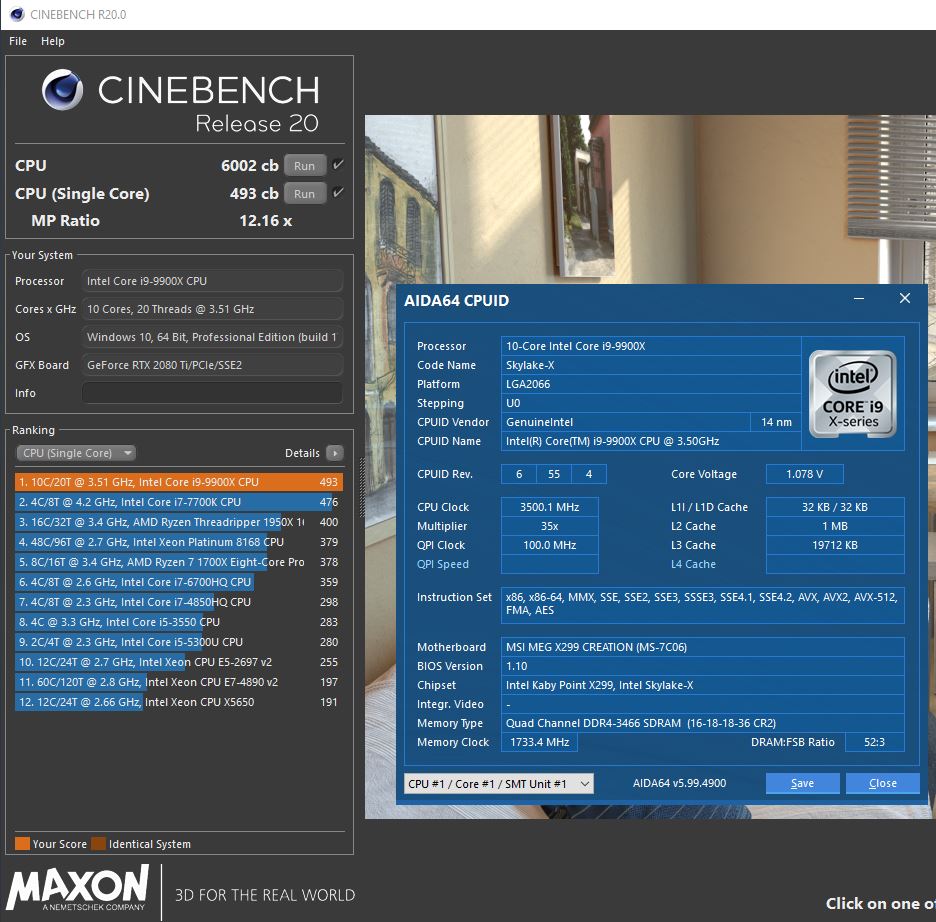The width and height of the screenshot is (936, 922).
Task: Click the L4 Cache label
Action: point(693,564)
